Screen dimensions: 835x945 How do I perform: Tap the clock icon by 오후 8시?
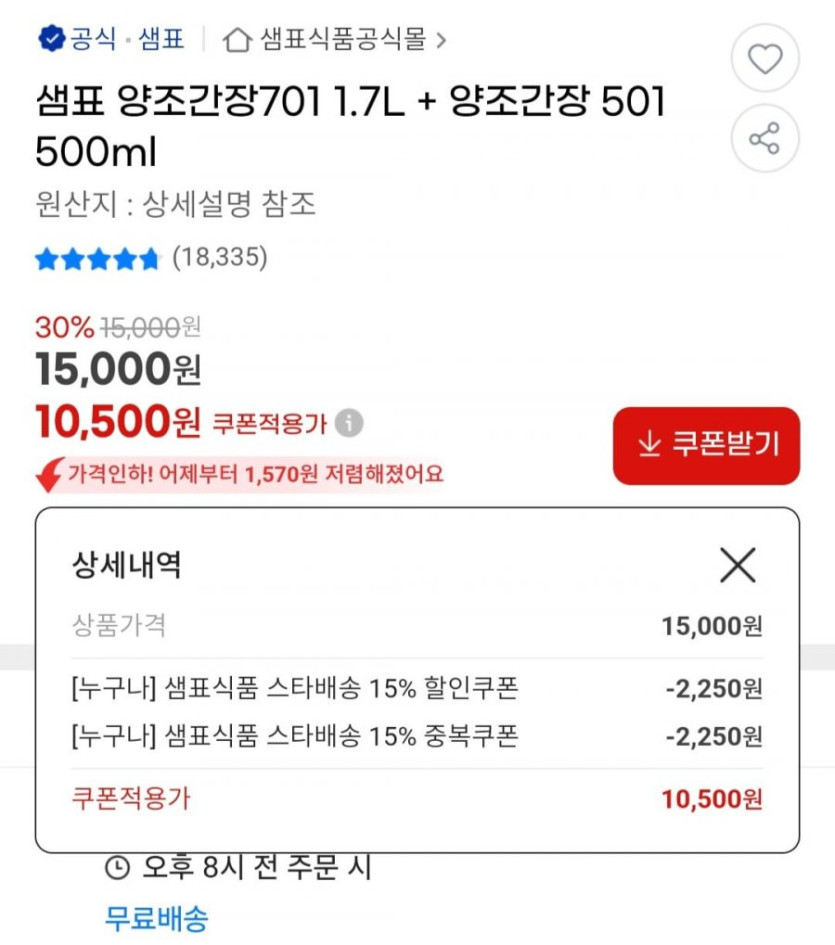click(x=118, y=867)
